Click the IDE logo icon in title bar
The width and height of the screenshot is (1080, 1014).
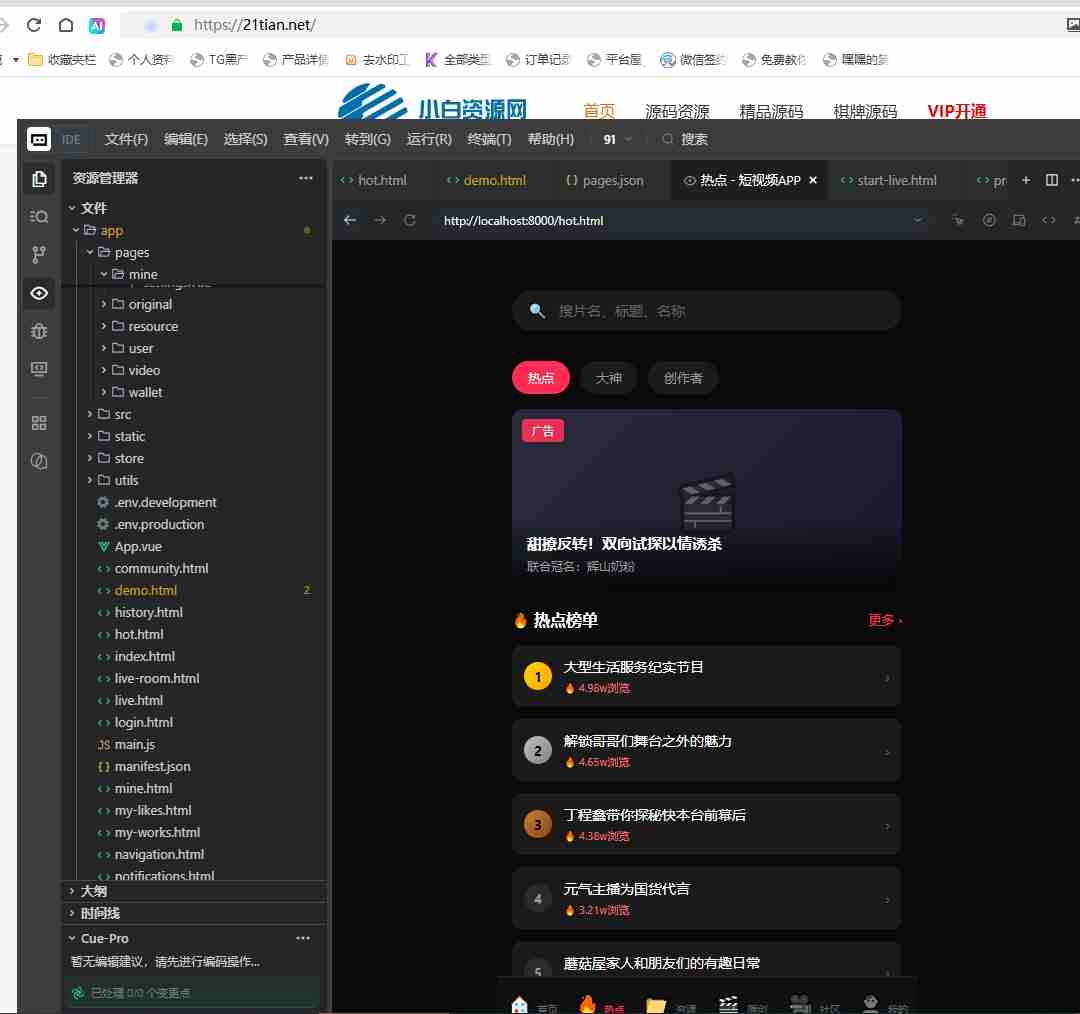point(39,139)
